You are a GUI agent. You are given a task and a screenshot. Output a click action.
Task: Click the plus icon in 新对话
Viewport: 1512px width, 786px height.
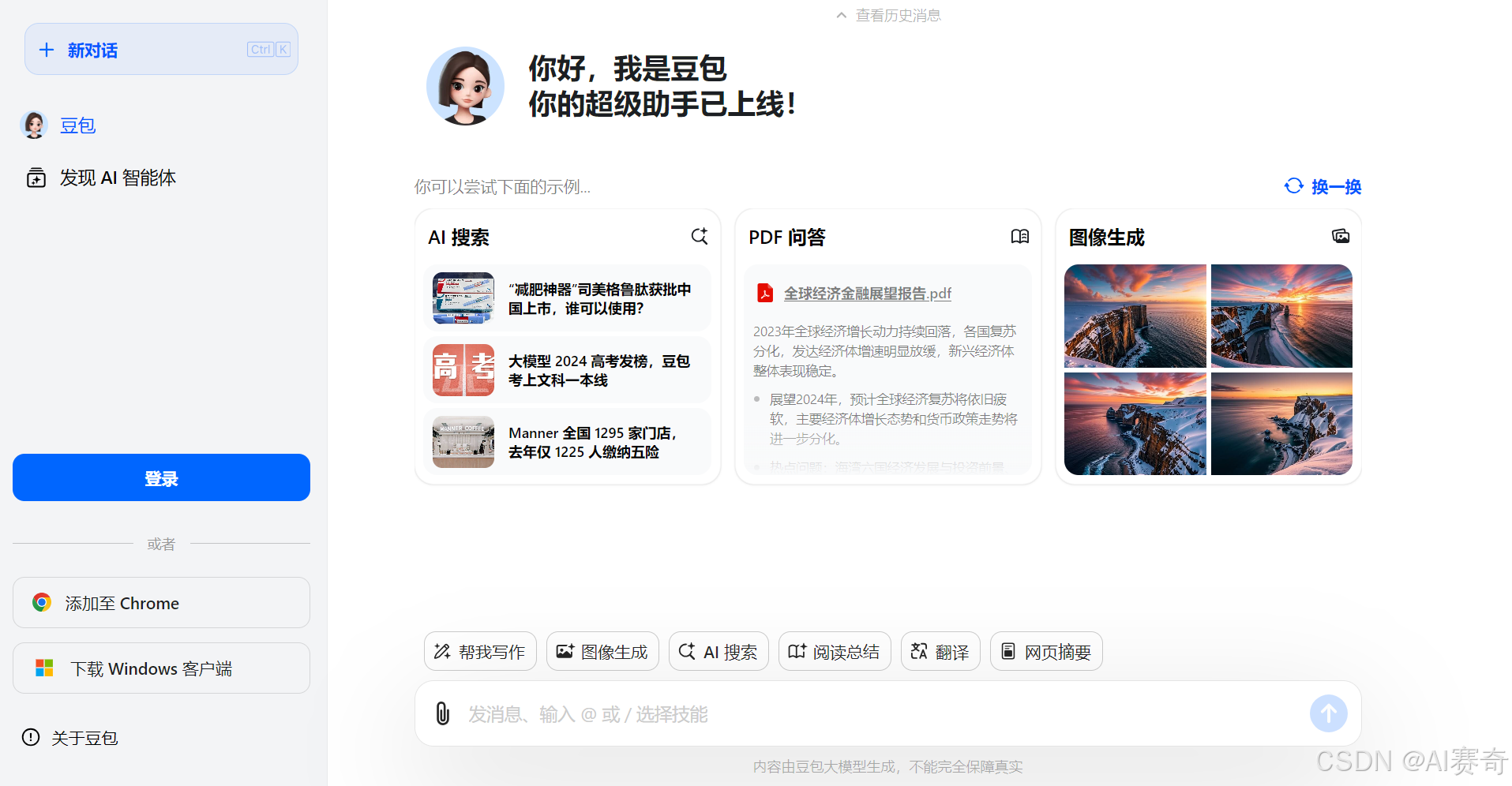point(47,50)
